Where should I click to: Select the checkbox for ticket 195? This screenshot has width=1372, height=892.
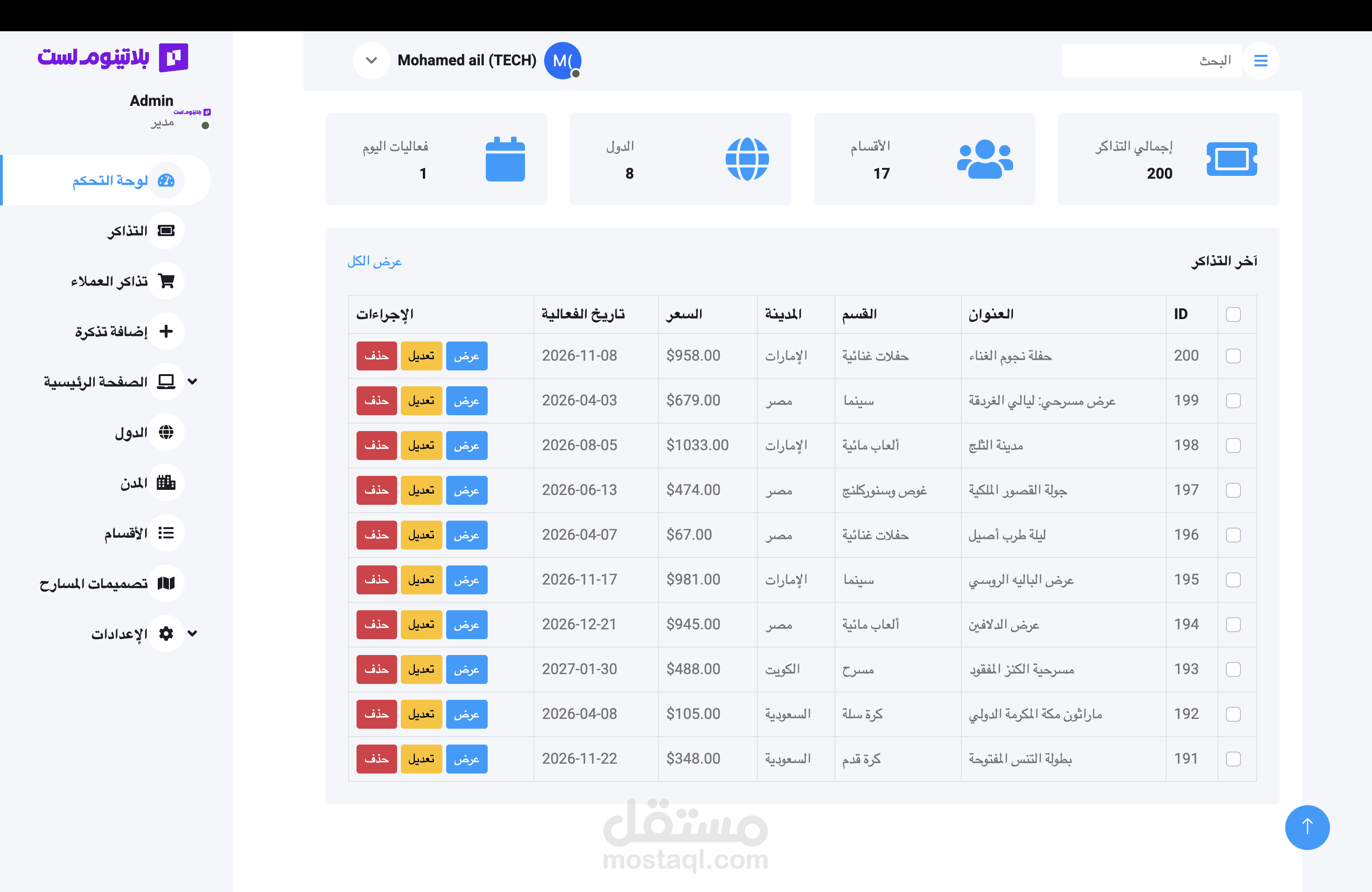click(1232, 580)
